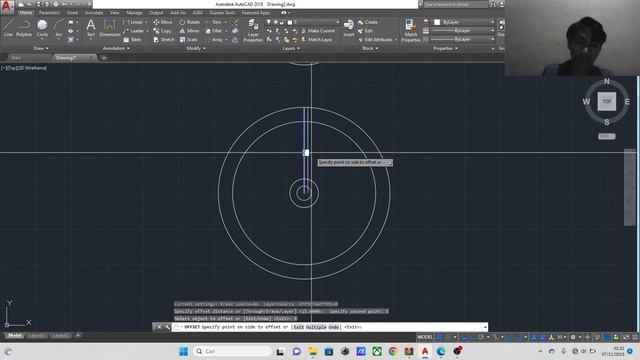Open the View ribbon tab
Viewport: 640px width, 360px height.
pyautogui.click(x=114, y=13)
